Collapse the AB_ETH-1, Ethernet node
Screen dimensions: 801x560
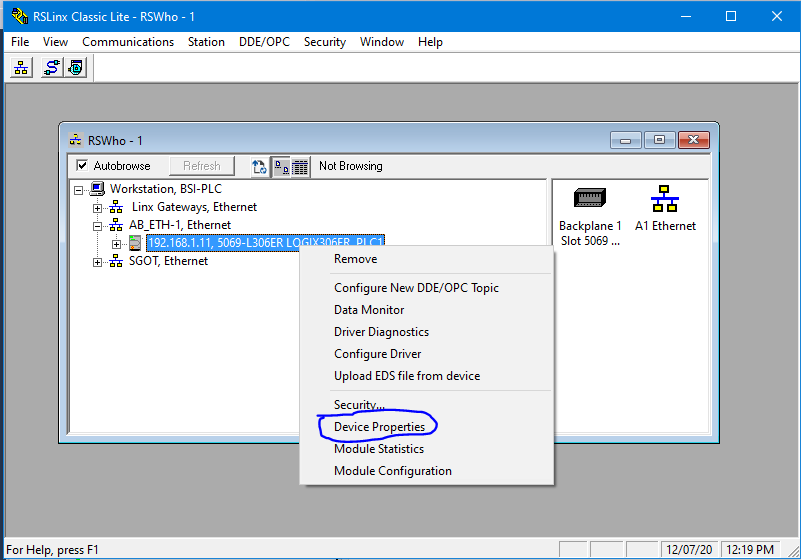pos(97,226)
